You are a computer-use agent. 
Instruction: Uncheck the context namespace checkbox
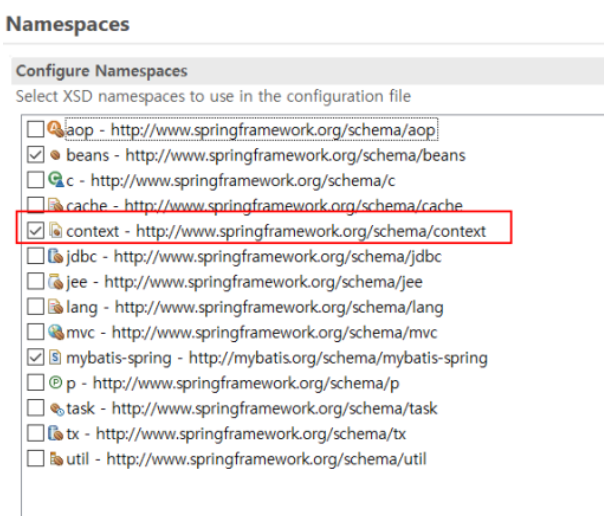pyautogui.click(x=35, y=231)
